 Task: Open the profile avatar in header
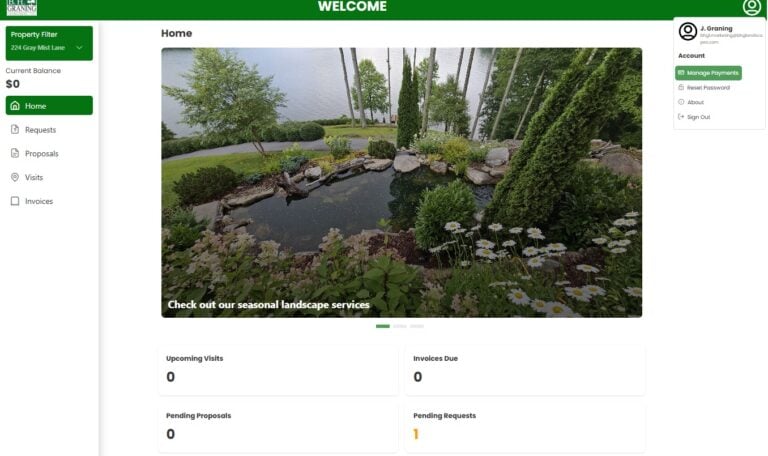[x=751, y=7]
